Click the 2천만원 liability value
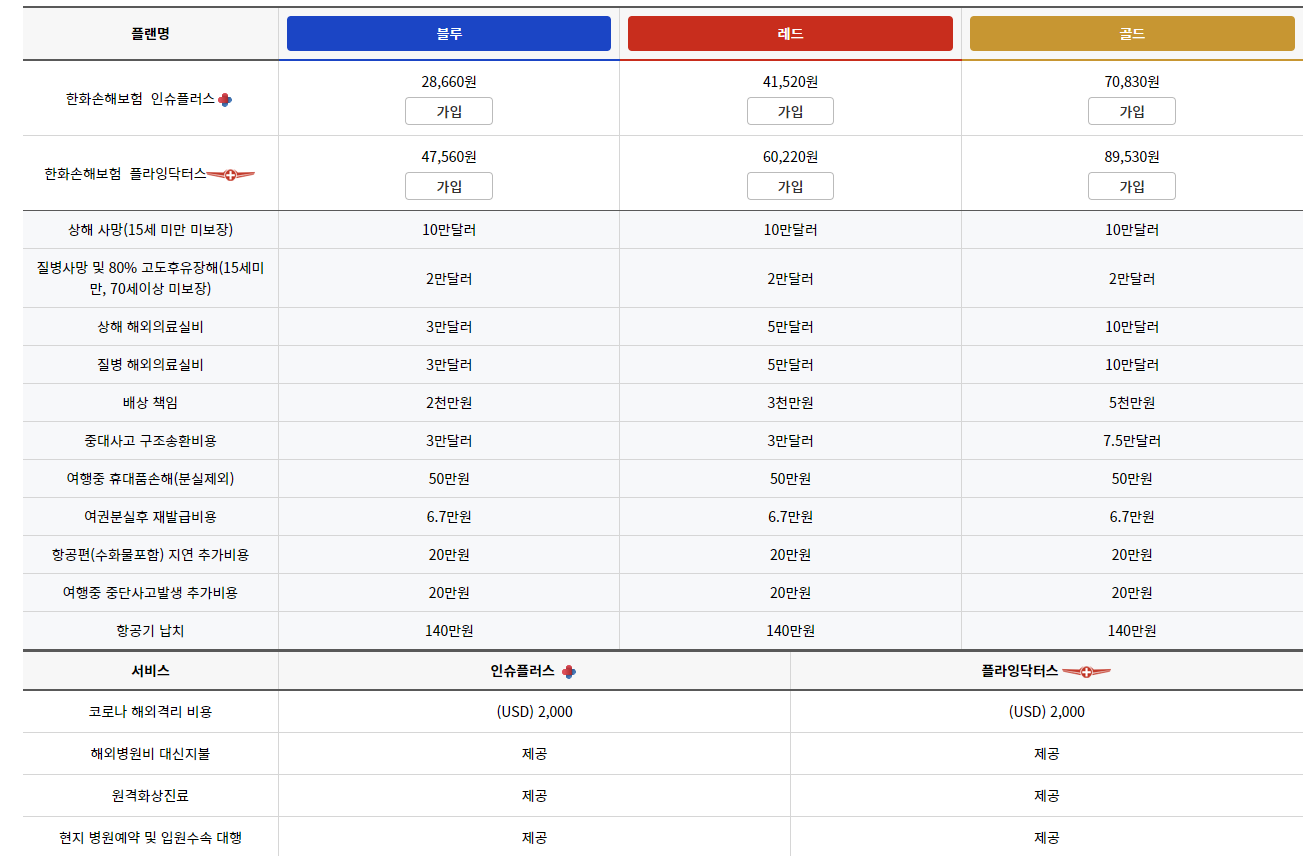Viewport: 1312px width, 856px height. 449,402
